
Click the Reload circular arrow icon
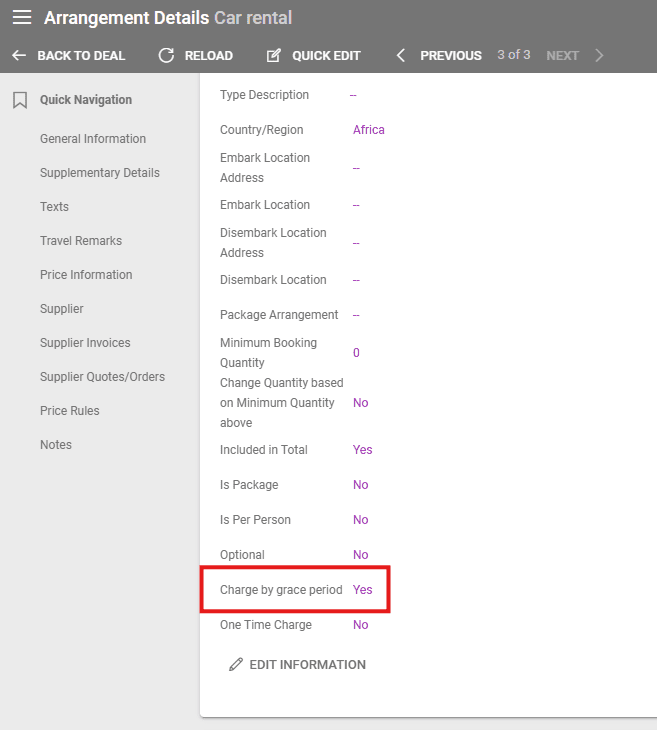(166, 56)
